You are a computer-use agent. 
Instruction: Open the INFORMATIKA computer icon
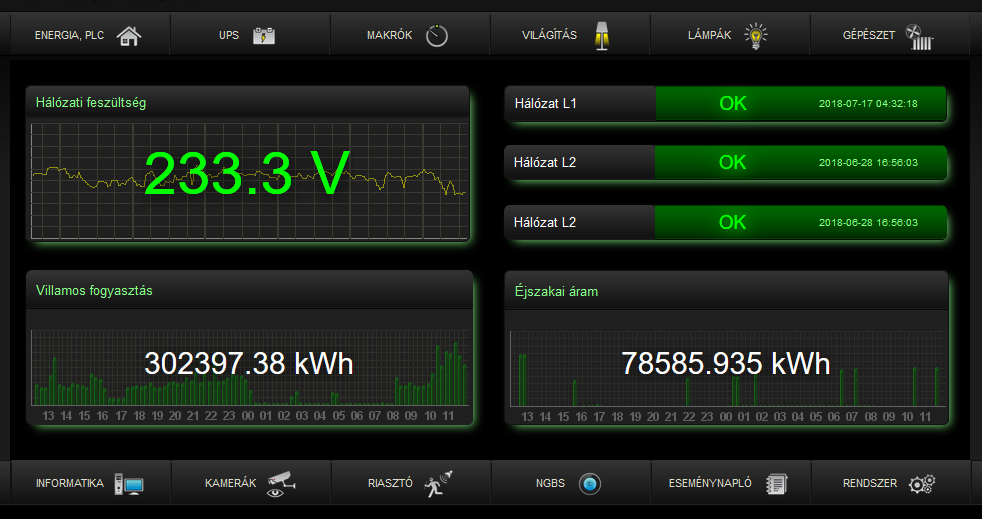(x=128, y=484)
